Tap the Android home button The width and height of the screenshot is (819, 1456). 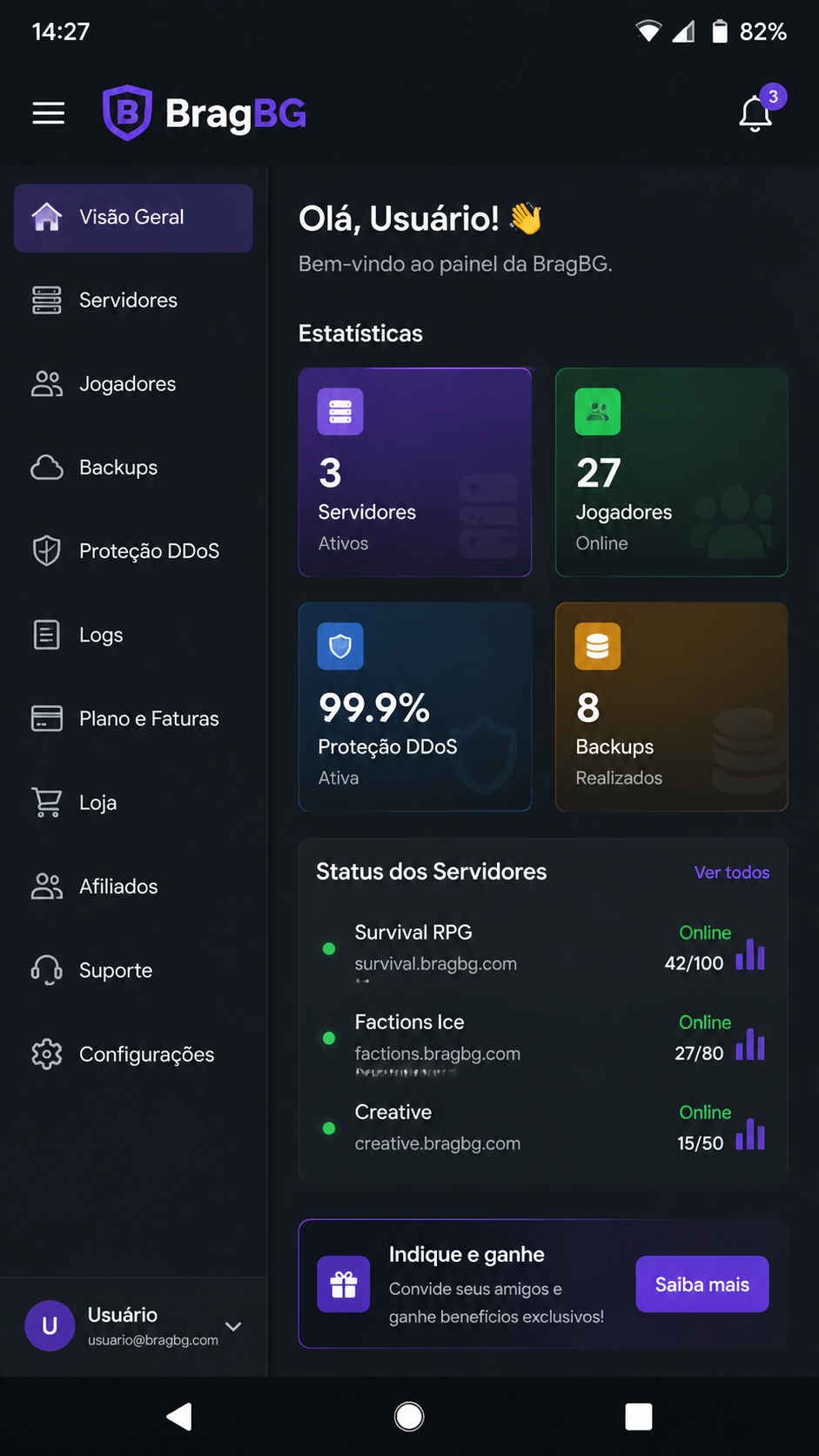point(409,1417)
